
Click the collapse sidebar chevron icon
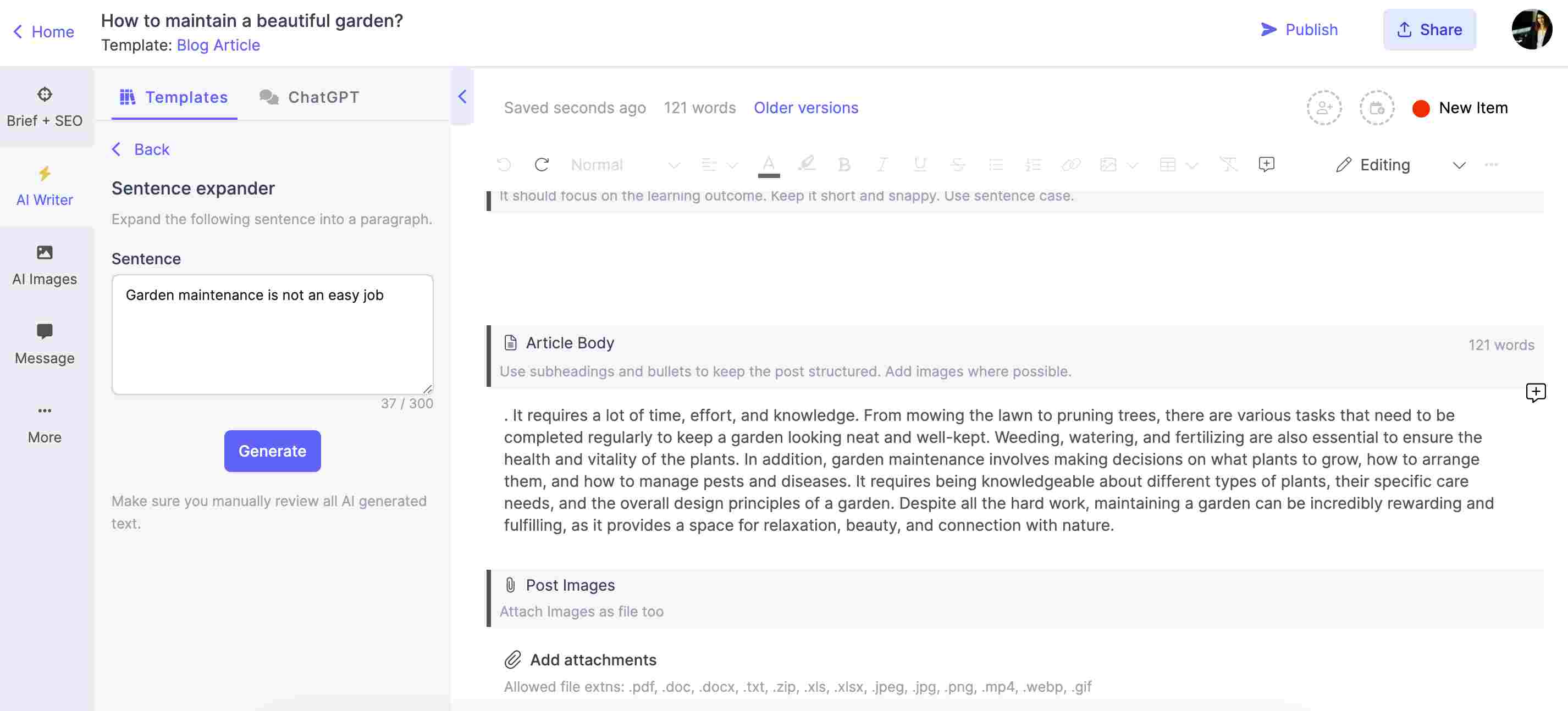point(462,97)
